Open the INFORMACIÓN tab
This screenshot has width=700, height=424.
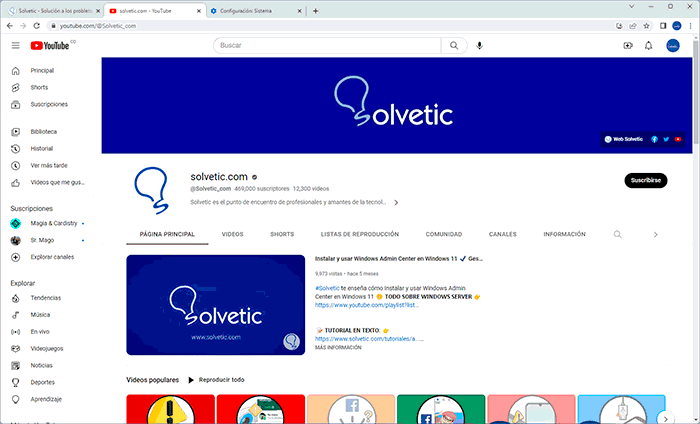[564, 234]
